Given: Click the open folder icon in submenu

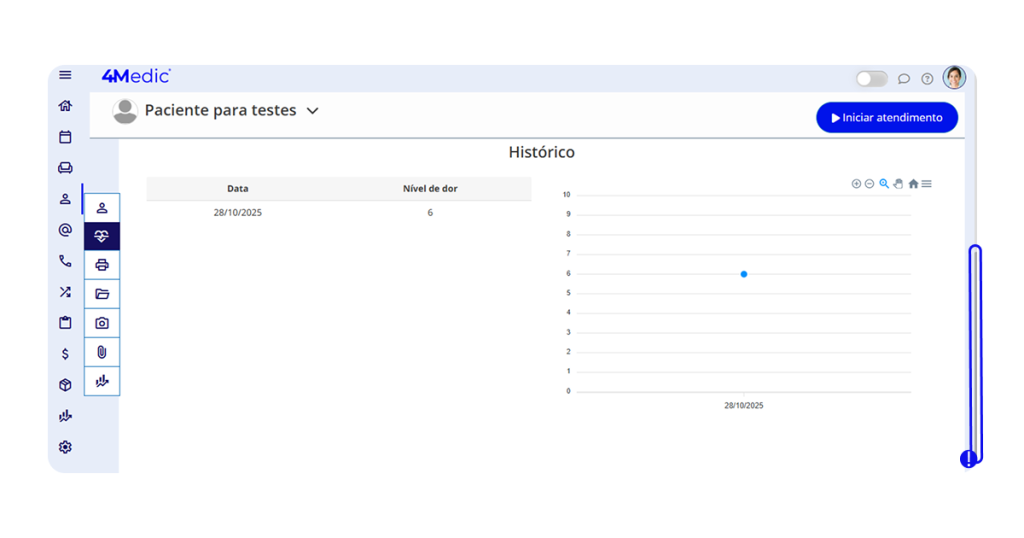Looking at the screenshot, I should coord(102,294).
